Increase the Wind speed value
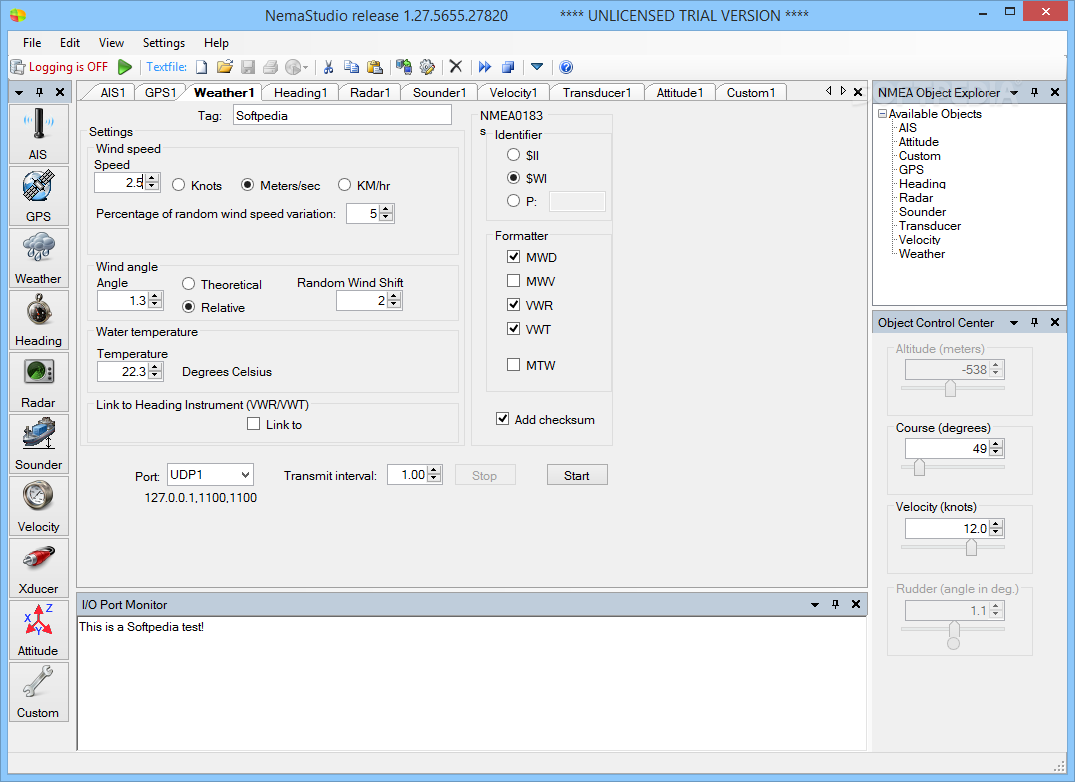 coord(153,178)
